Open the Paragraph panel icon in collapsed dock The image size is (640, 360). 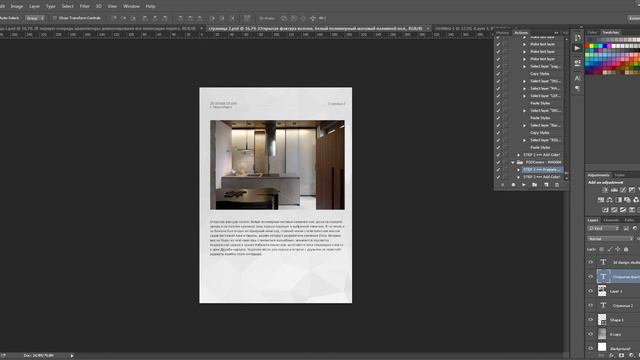[577, 88]
